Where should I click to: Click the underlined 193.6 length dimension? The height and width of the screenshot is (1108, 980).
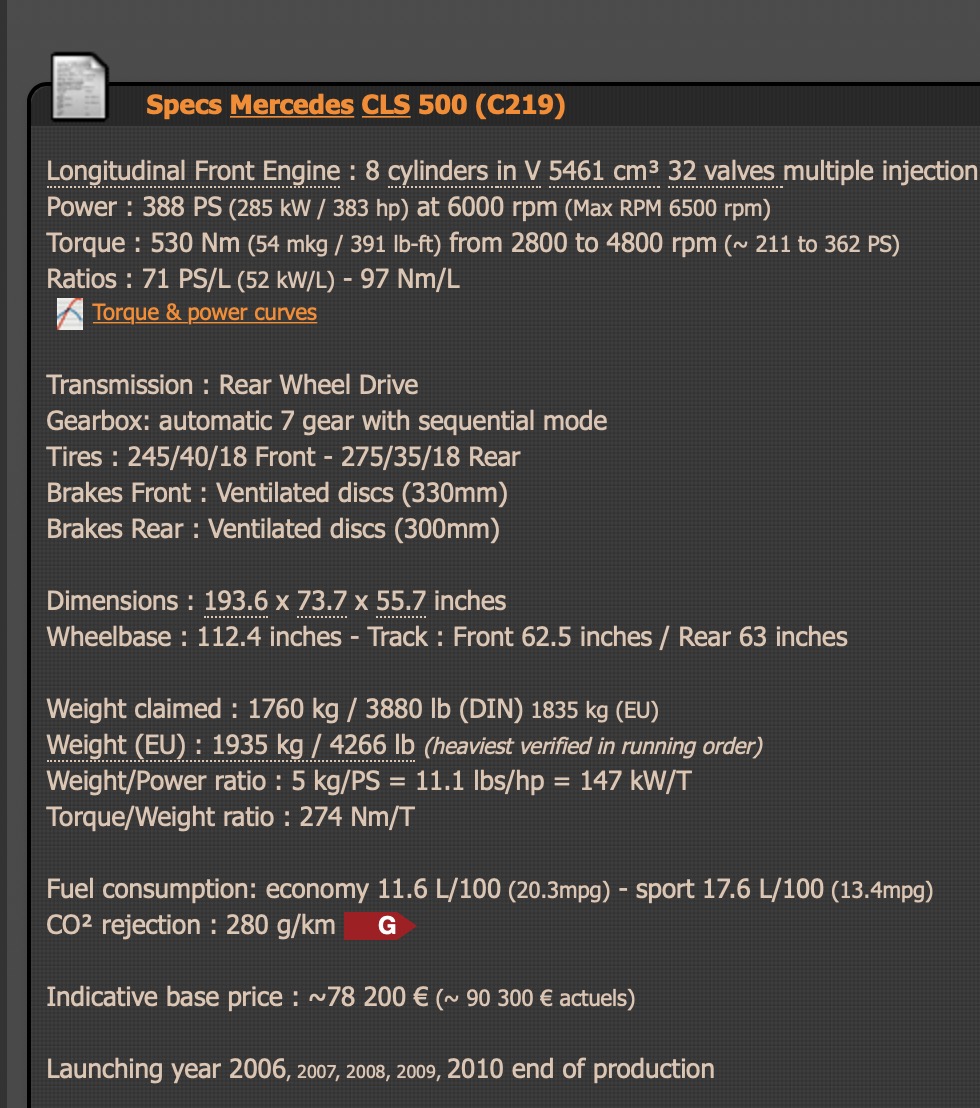point(236,601)
